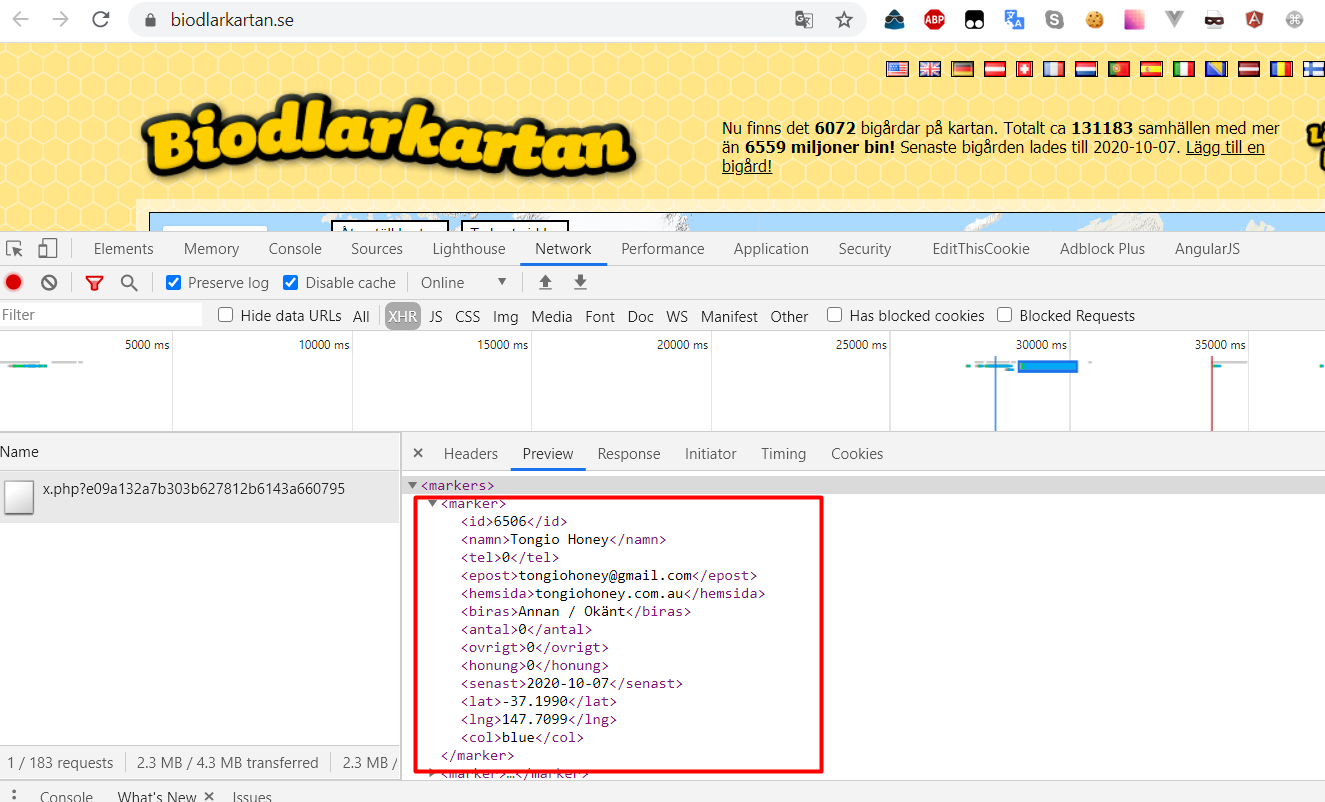Open the EditThisCookie cookie extension icon
Image resolution: width=1325 pixels, height=802 pixels.
tap(1095, 19)
